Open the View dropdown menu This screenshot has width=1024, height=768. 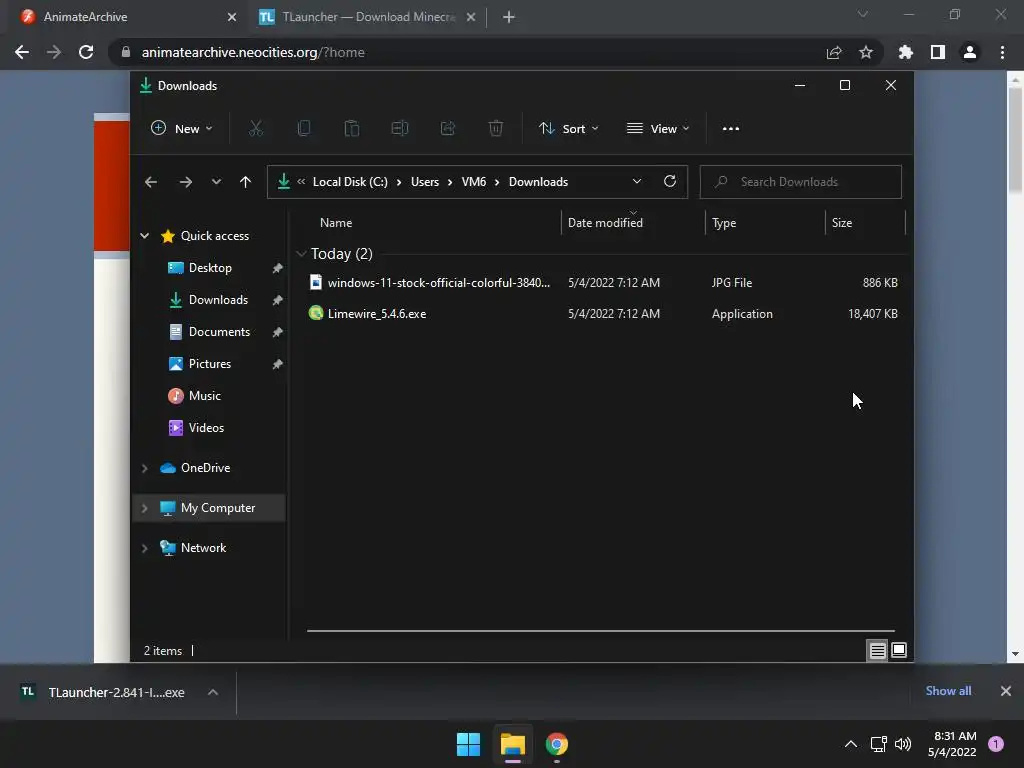click(x=658, y=129)
